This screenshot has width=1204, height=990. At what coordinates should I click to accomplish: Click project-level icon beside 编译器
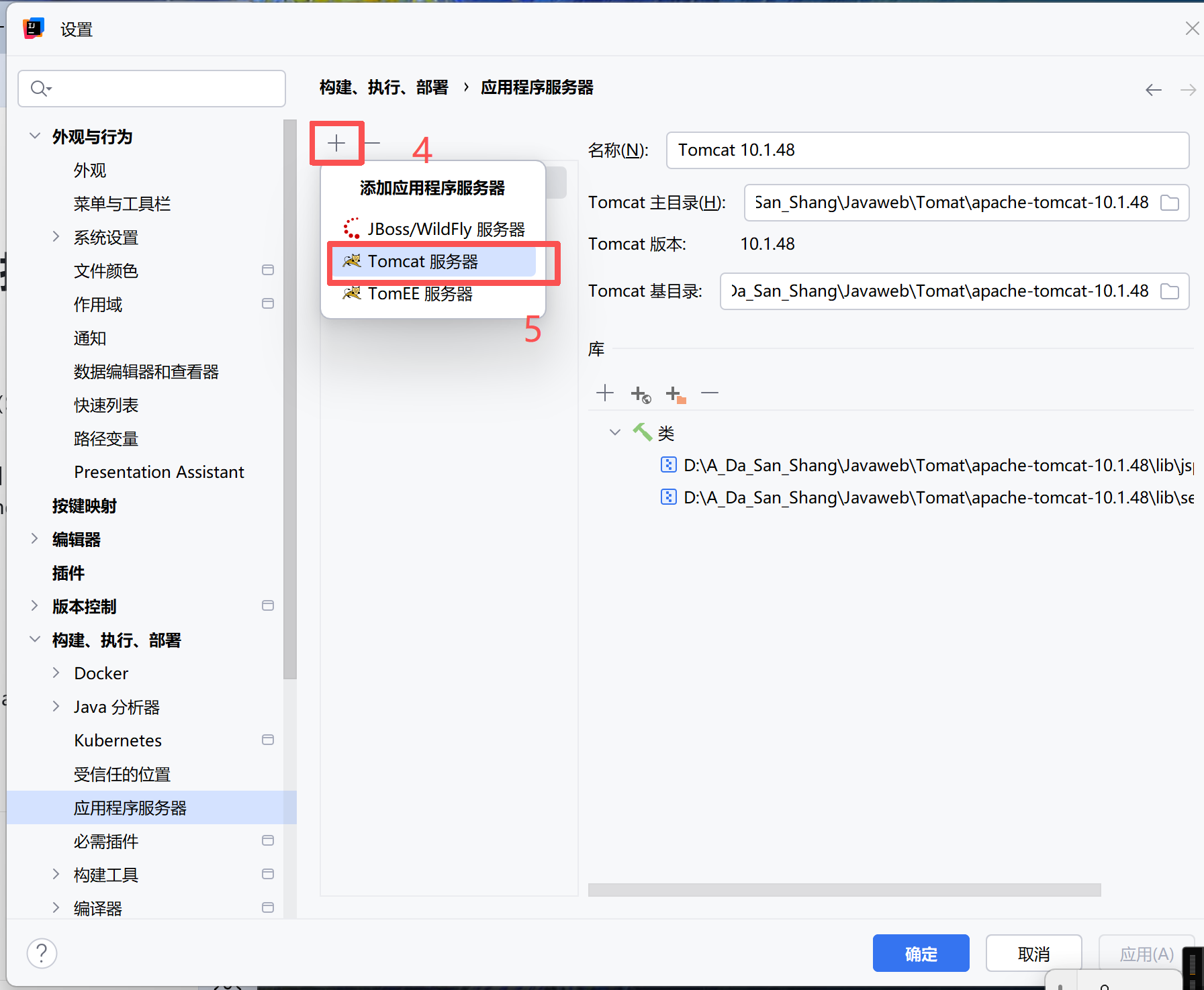[268, 908]
